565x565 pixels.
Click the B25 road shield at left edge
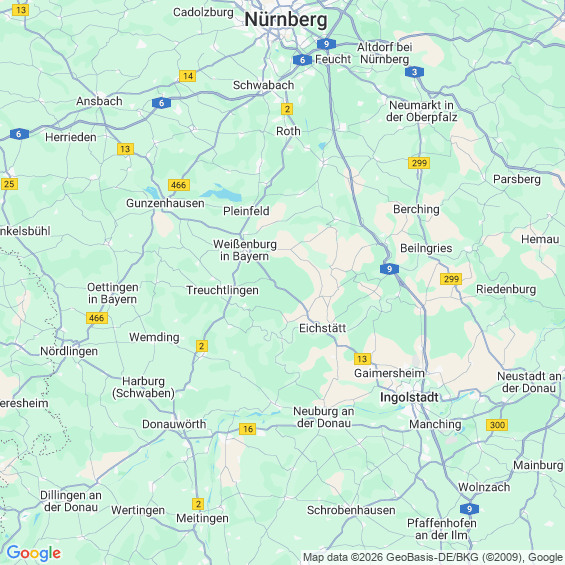click(9, 184)
